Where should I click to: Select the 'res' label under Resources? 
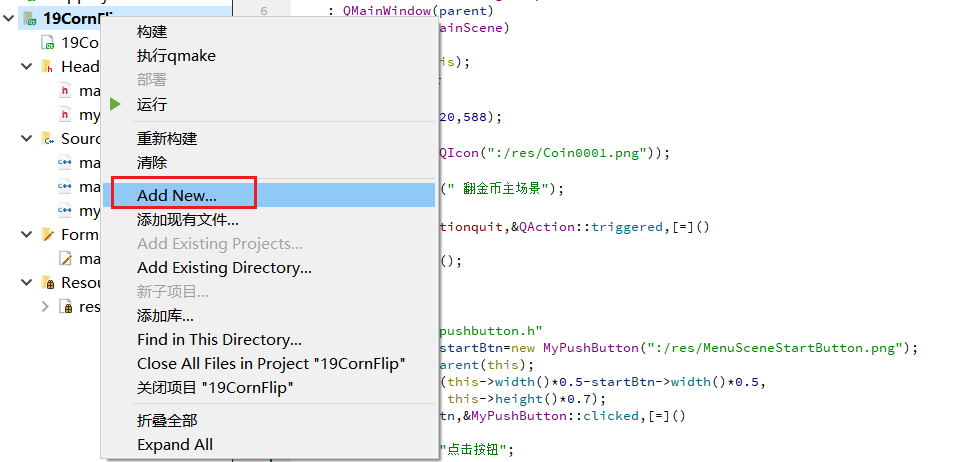tap(89, 307)
